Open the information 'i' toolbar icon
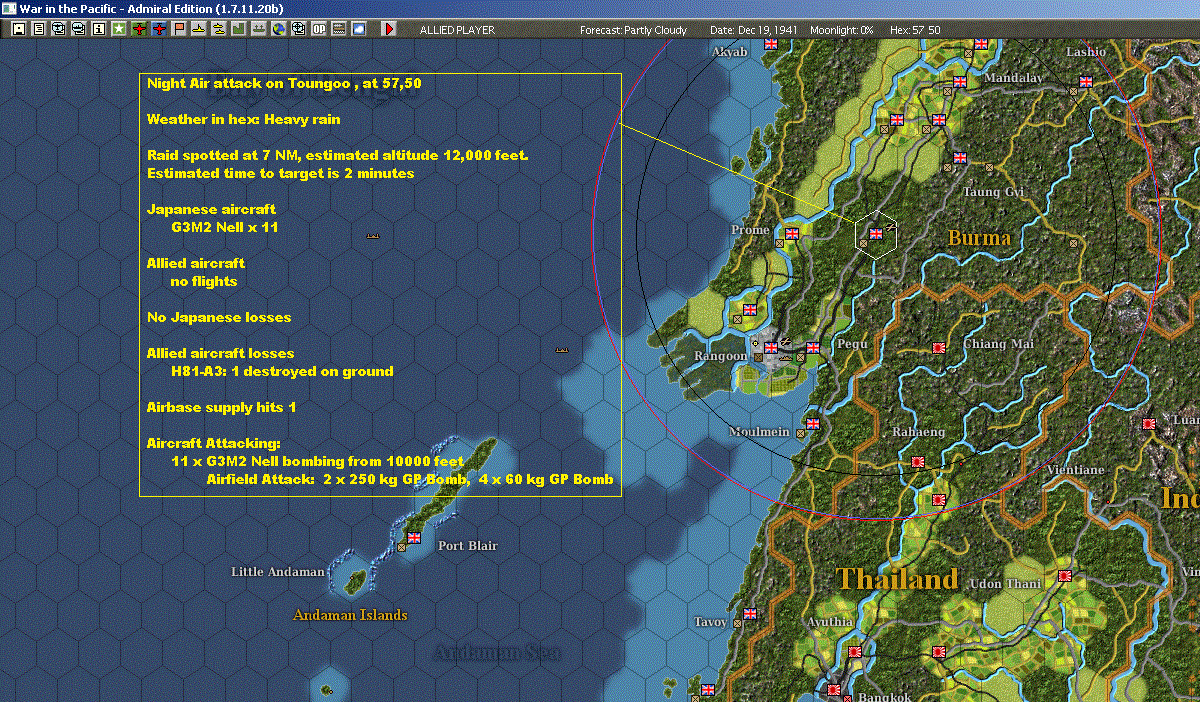The height and width of the screenshot is (702, 1200). point(99,29)
